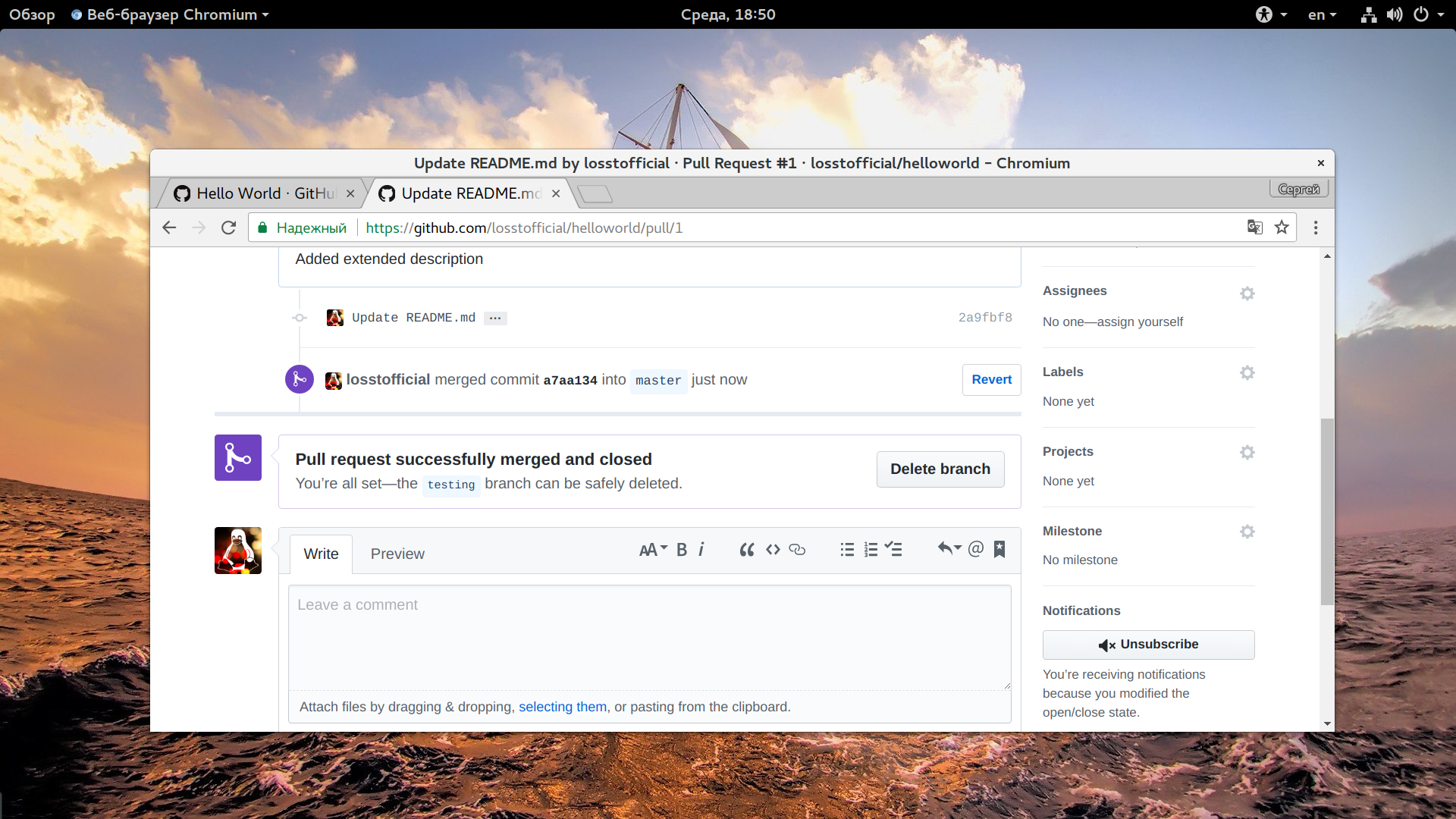Image resolution: width=1456 pixels, height=819 pixels.
Task: Bookmark this page with the star icon
Action: tap(1282, 227)
